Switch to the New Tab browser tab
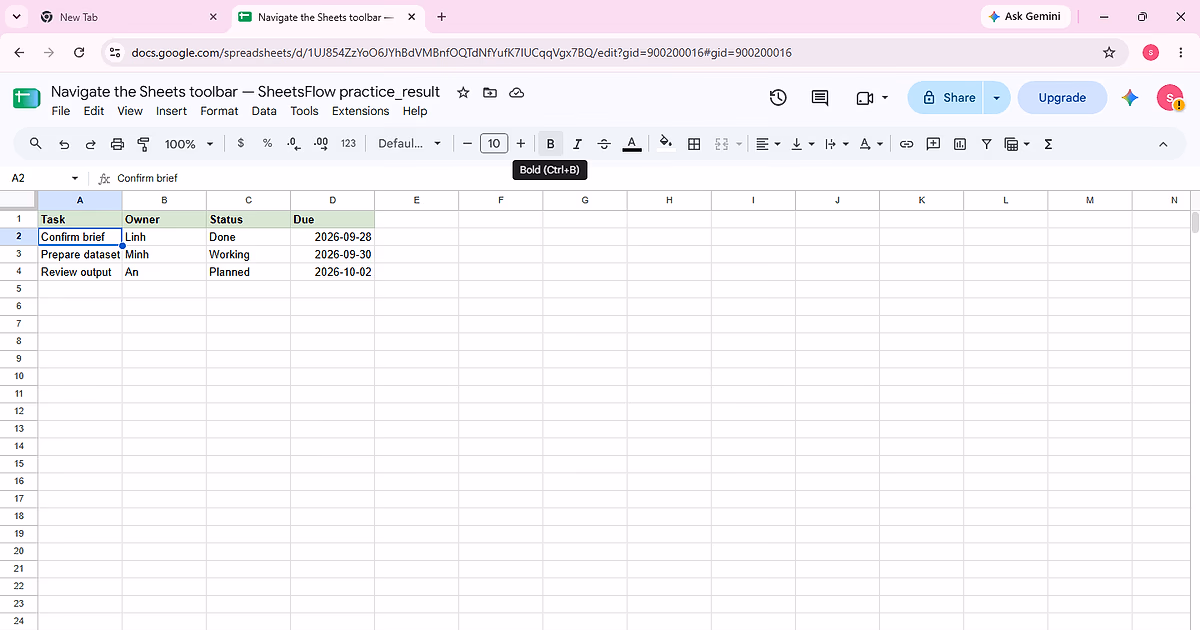 tap(127, 17)
